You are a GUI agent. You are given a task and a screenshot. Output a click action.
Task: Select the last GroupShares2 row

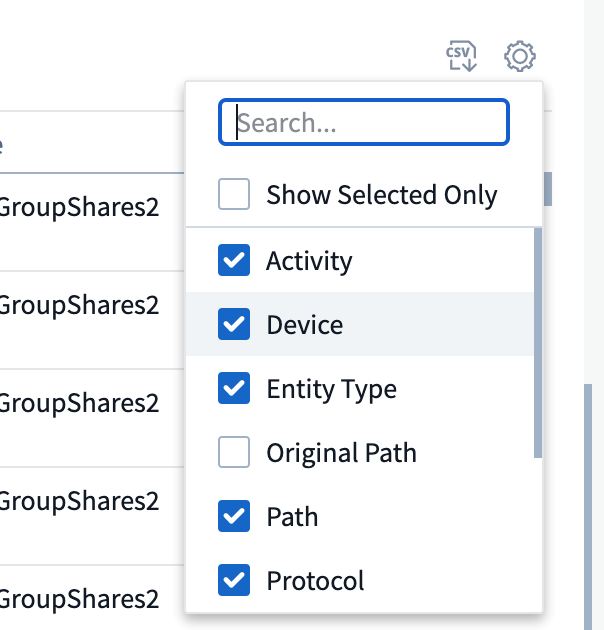(79, 598)
